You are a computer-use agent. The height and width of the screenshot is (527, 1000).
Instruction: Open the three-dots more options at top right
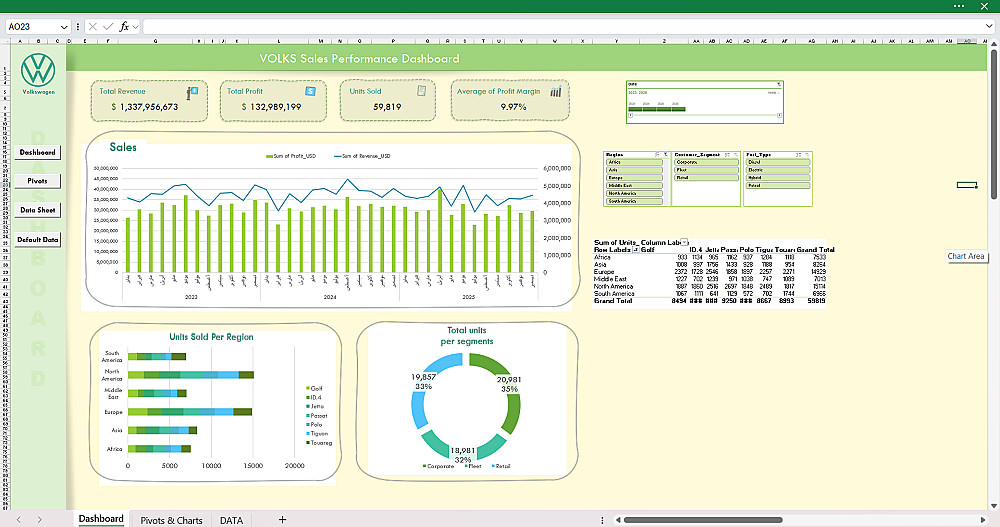click(x=959, y=6)
